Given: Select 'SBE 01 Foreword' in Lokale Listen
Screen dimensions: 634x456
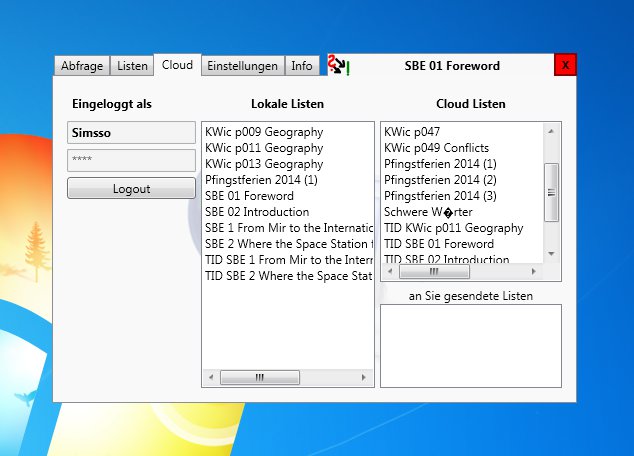Looking at the screenshot, I should point(288,196).
